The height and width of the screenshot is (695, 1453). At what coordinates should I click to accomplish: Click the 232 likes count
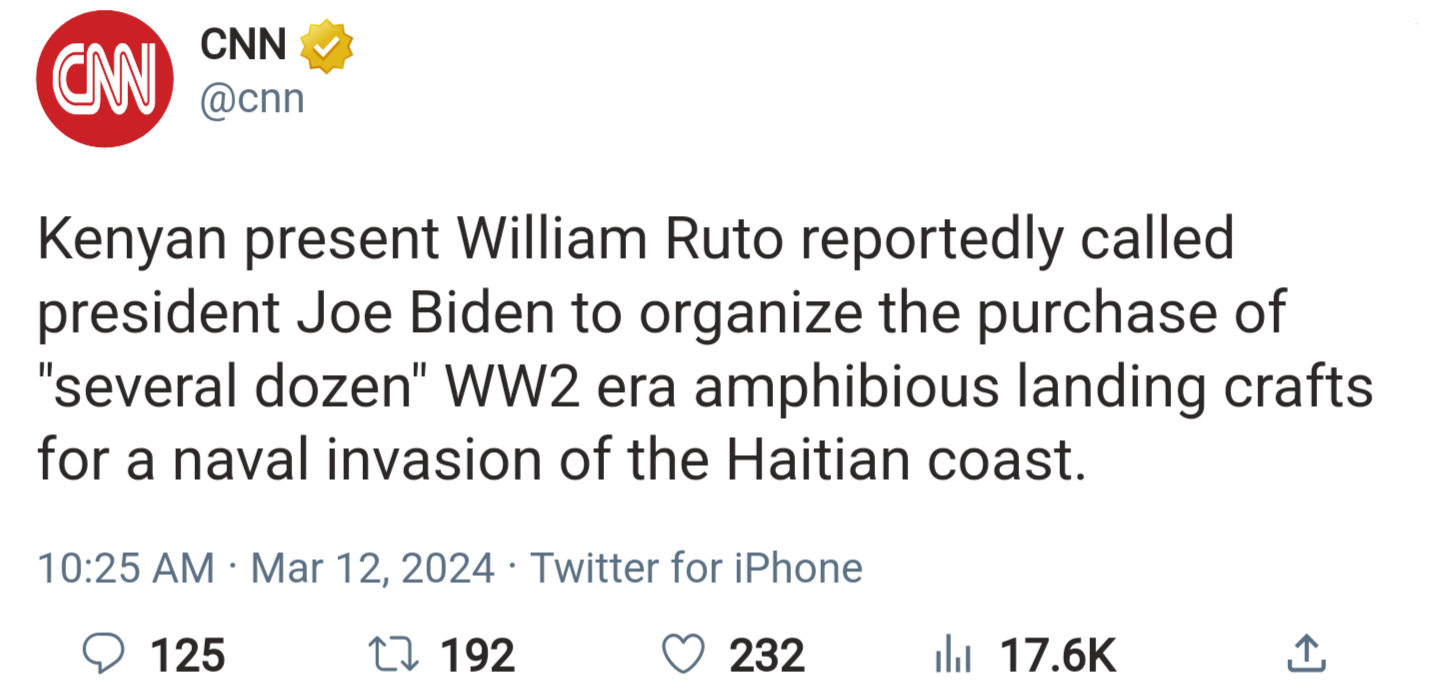[x=766, y=656]
